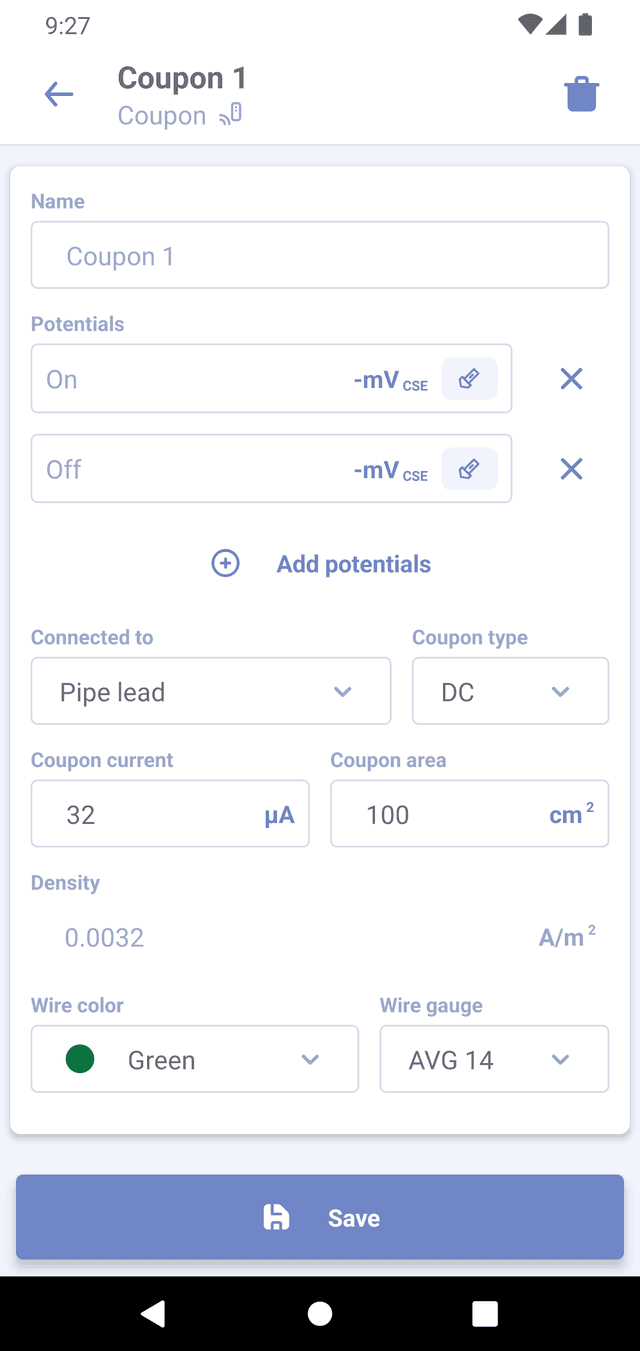The height and width of the screenshot is (1351, 640).
Task: Remove the On potential row
Action: point(571,379)
